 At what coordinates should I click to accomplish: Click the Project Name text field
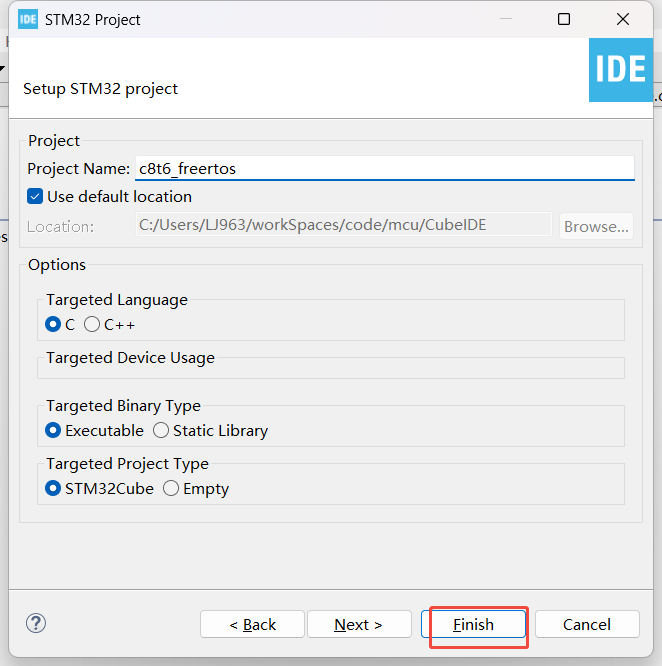pos(384,168)
